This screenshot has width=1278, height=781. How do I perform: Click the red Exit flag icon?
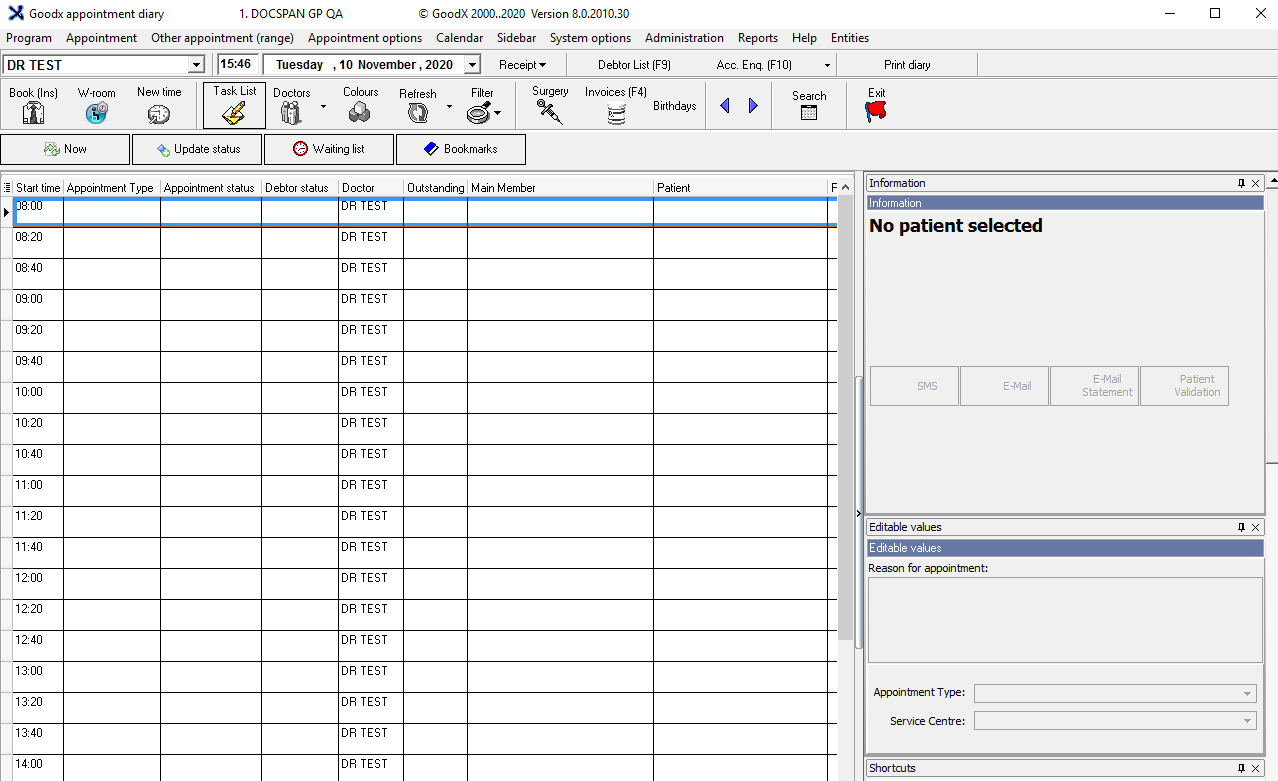click(x=876, y=112)
